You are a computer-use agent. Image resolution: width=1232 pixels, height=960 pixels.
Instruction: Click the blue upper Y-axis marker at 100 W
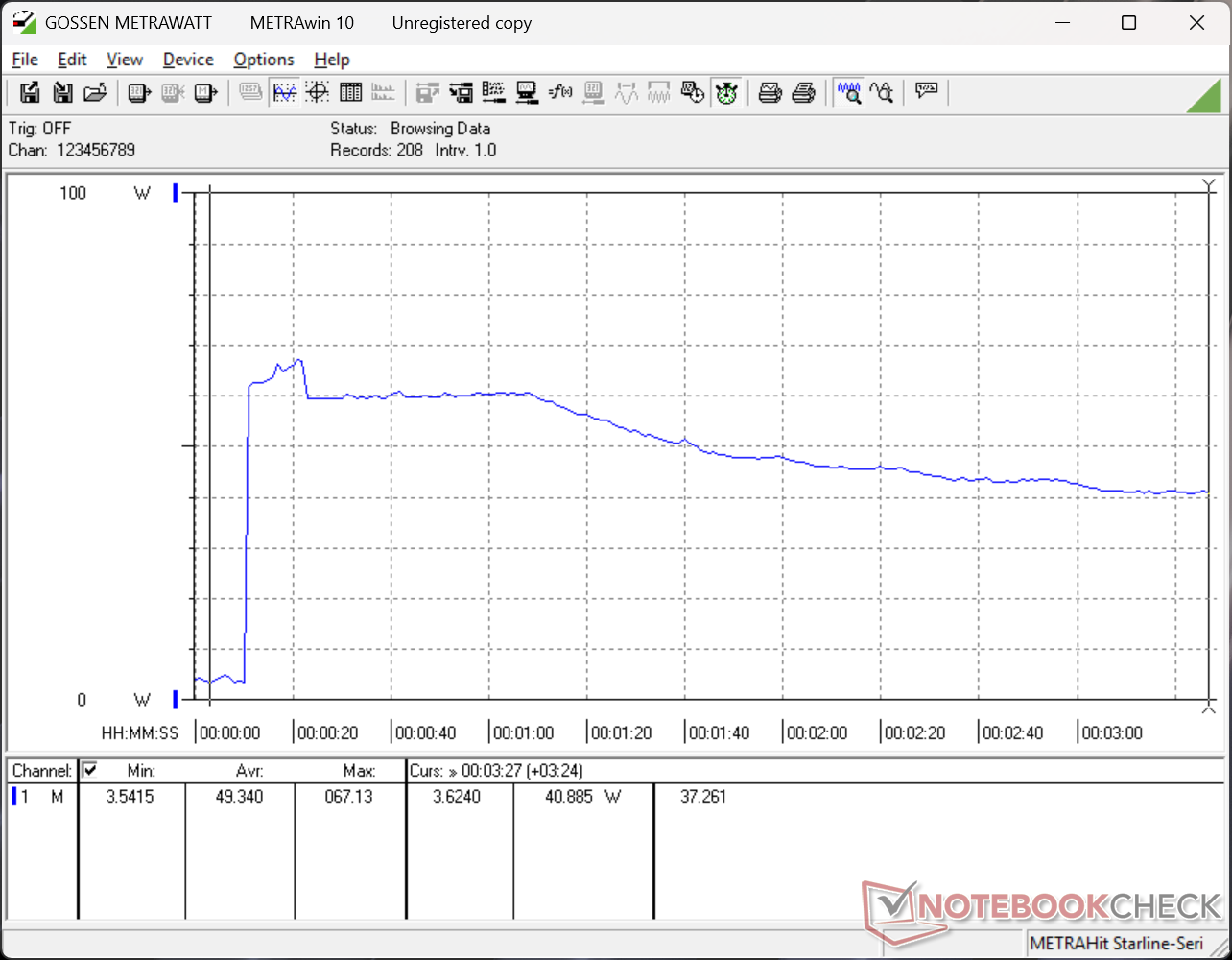click(x=176, y=193)
